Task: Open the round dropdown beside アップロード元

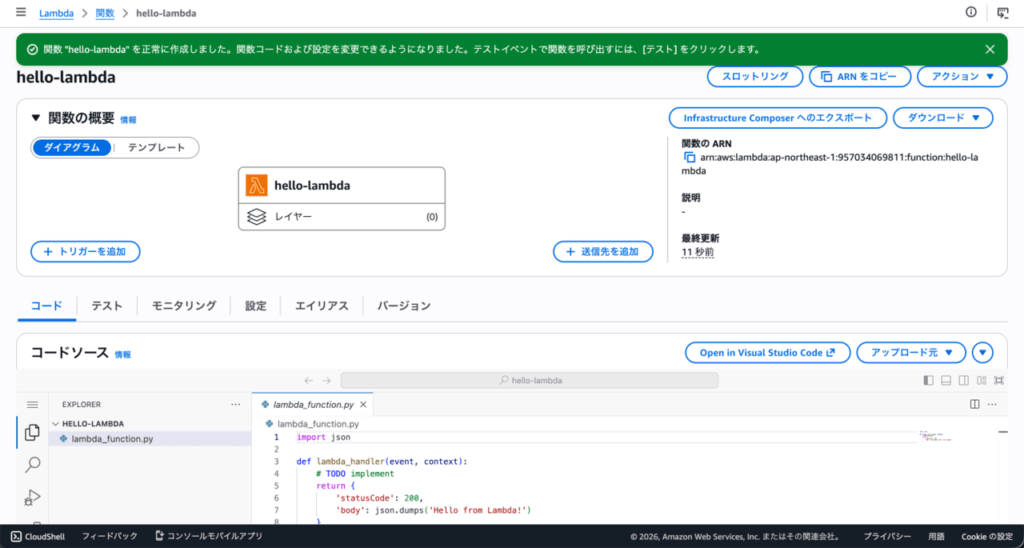Action: click(982, 353)
